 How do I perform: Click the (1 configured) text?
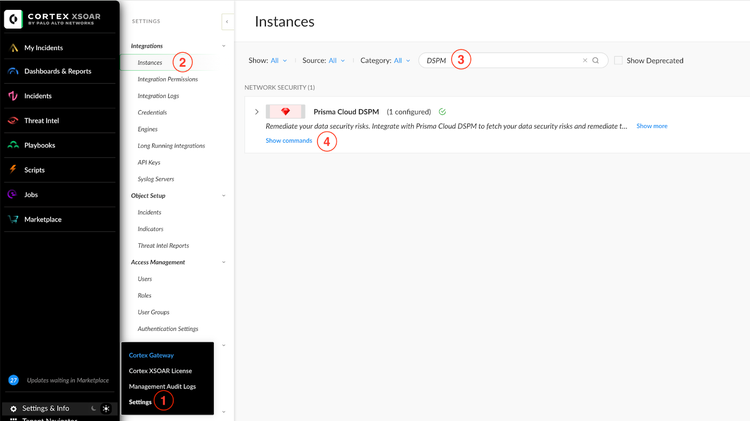click(x=408, y=111)
